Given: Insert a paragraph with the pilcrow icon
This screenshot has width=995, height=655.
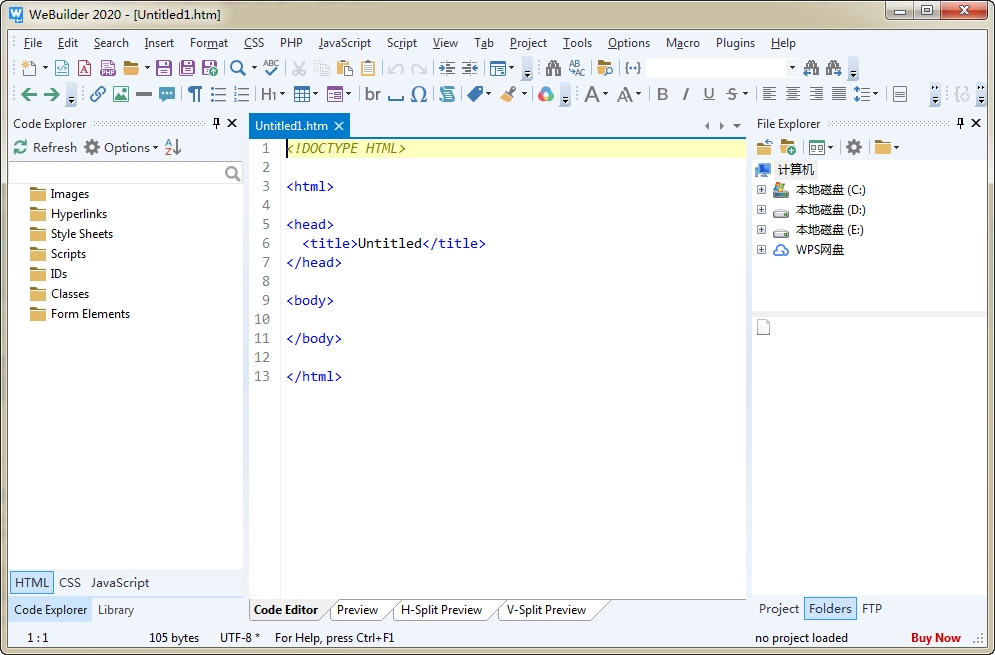Looking at the screenshot, I should coord(195,94).
